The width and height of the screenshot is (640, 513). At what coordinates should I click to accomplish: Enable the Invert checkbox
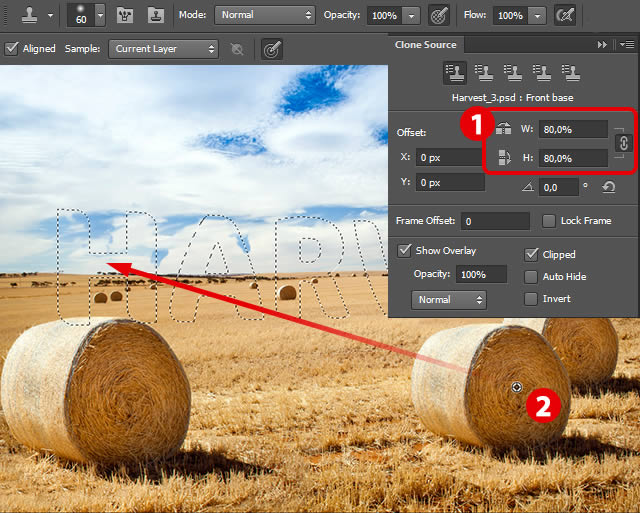[531, 299]
